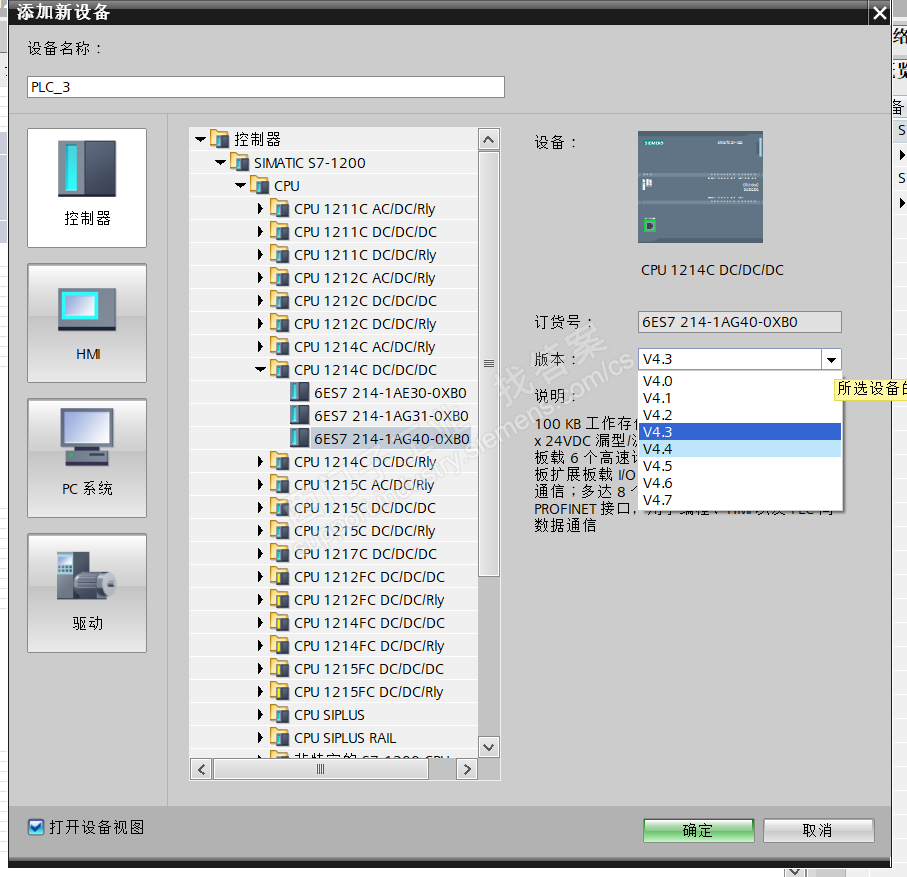Screen dimensions: 907x877
Task: Click the CPU 1211C AC/DC/Rly folder icon
Action: [279, 208]
